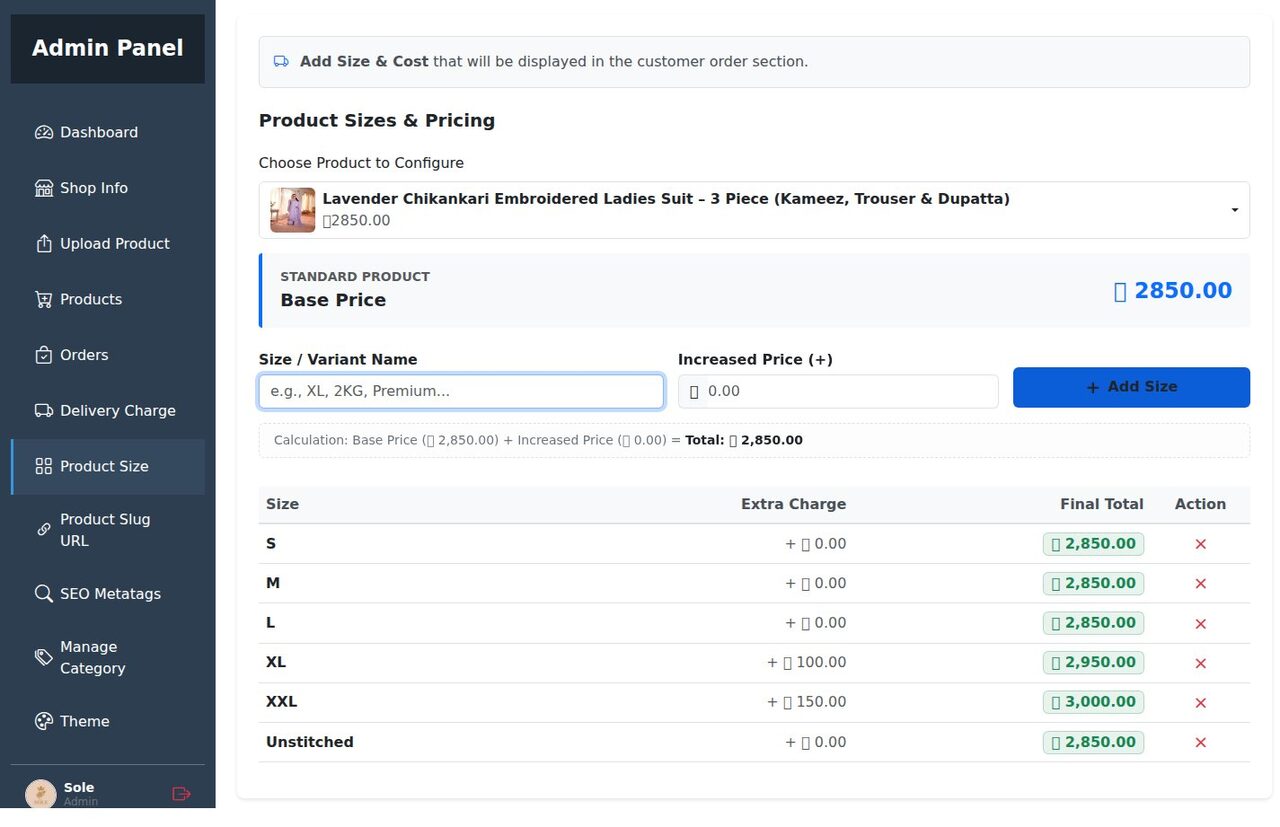Click the XL extra charge 100.00 cell

pos(806,662)
